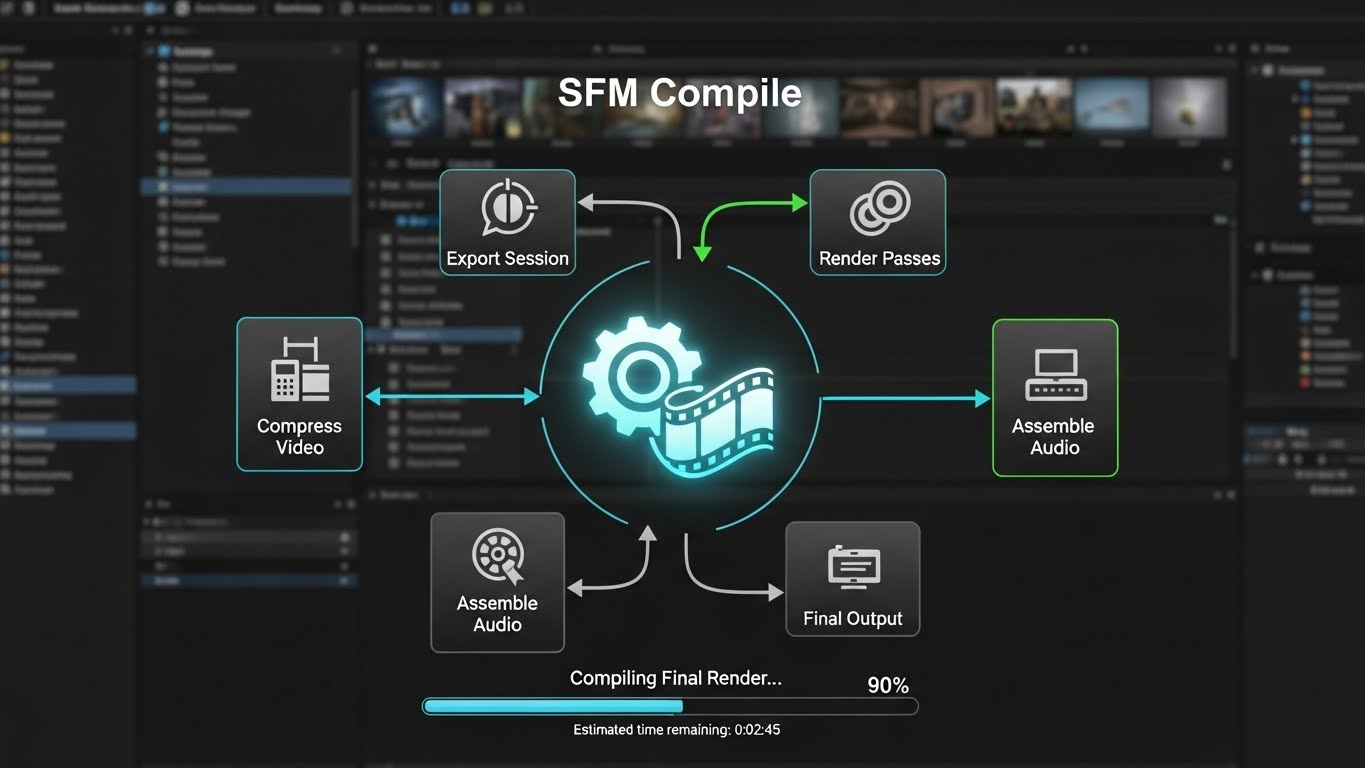Screen dimensions: 1365x768
Task: Click the 90% progress percentage
Action: coord(887,685)
